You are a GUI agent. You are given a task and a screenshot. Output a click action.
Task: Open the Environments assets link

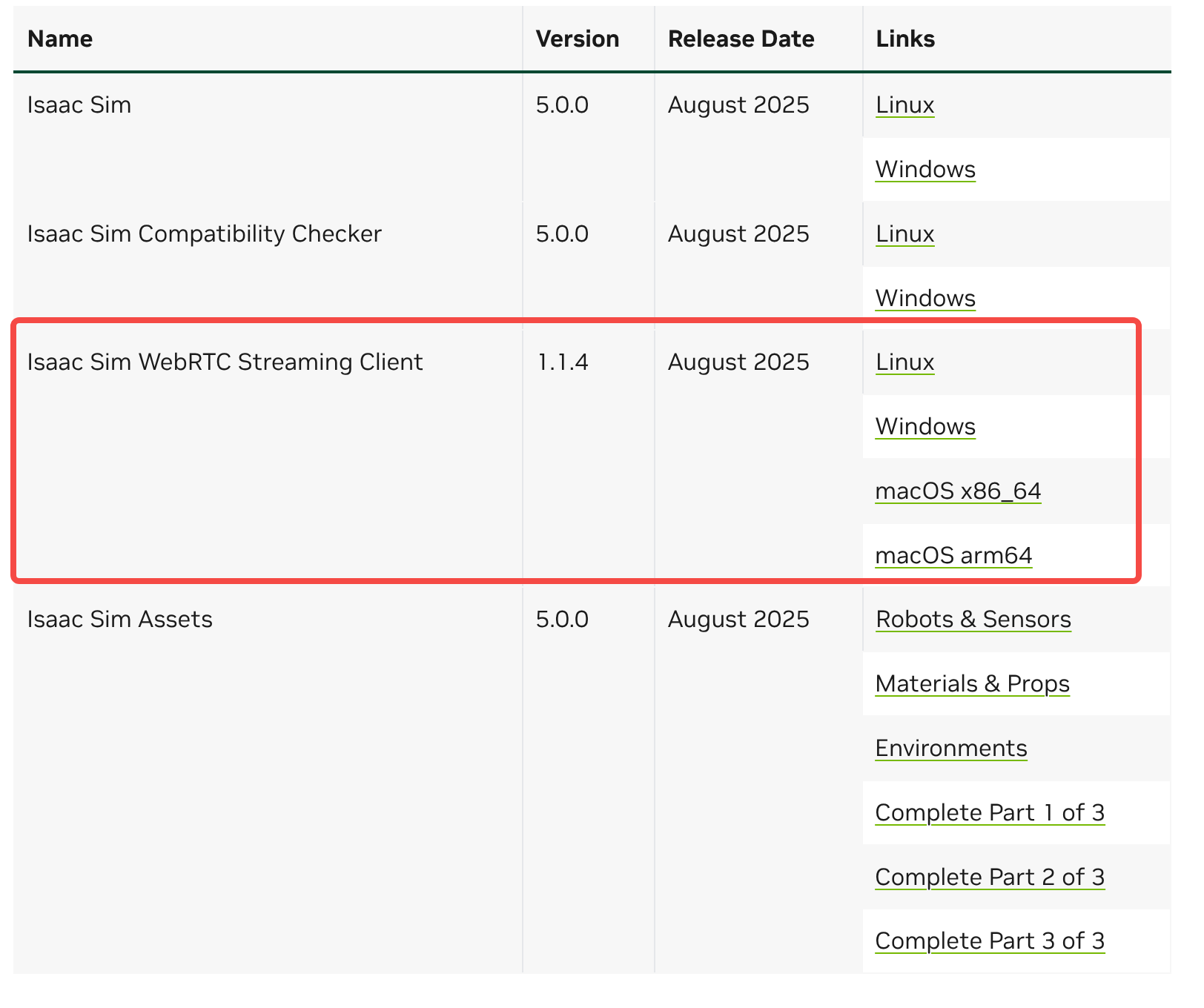951,749
